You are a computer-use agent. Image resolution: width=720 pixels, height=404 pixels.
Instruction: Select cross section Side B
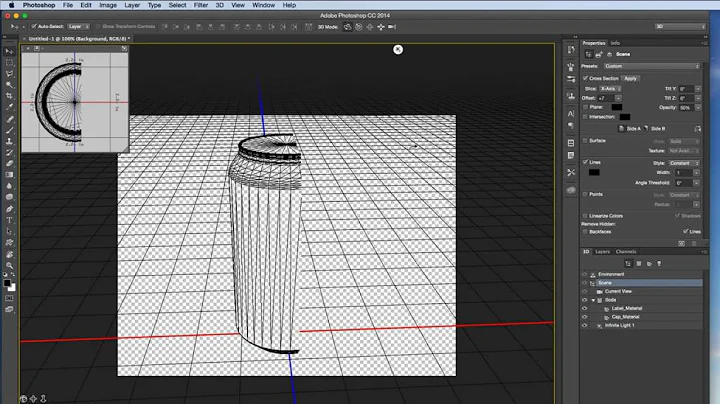point(654,129)
